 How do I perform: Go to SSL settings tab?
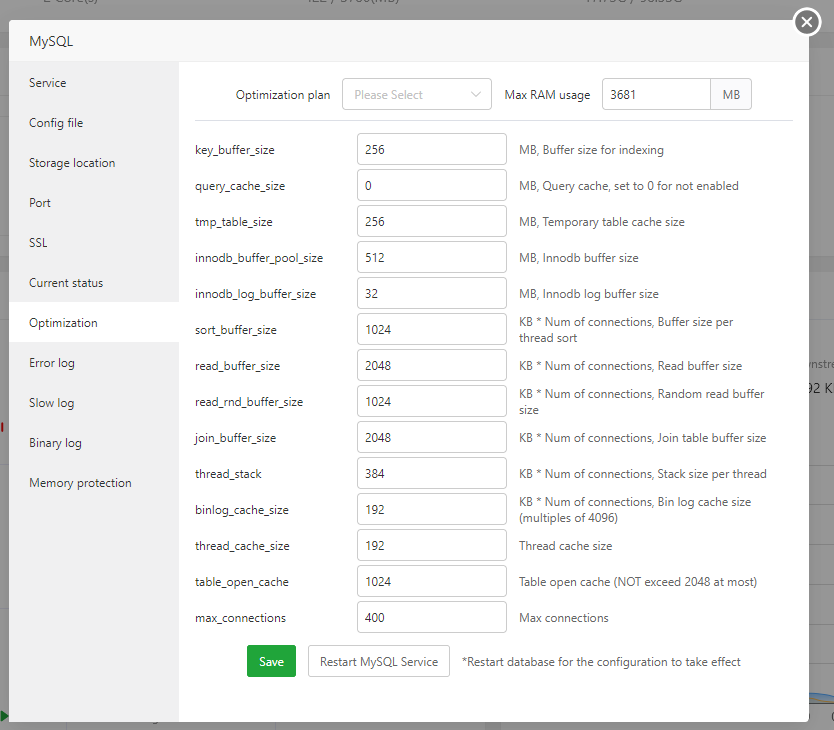tap(38, 243)
